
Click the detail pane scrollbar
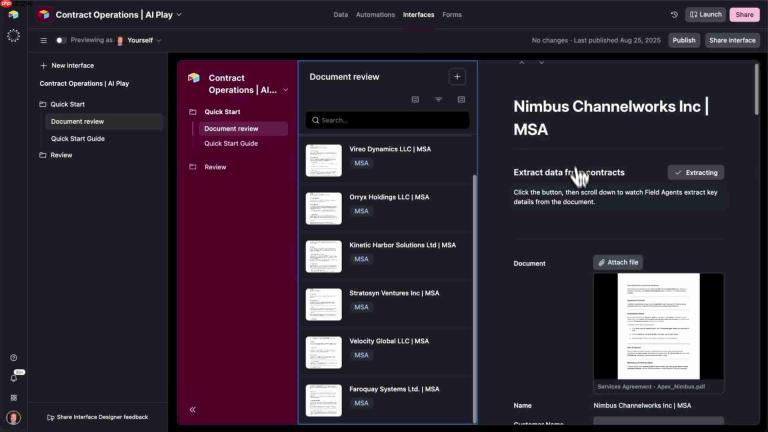(x=756, y=90)
